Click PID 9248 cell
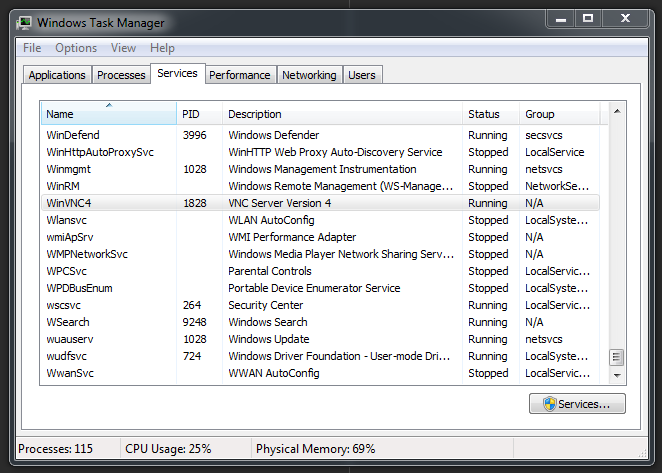This screenshot has height=473, width=662. click(194, 322)
